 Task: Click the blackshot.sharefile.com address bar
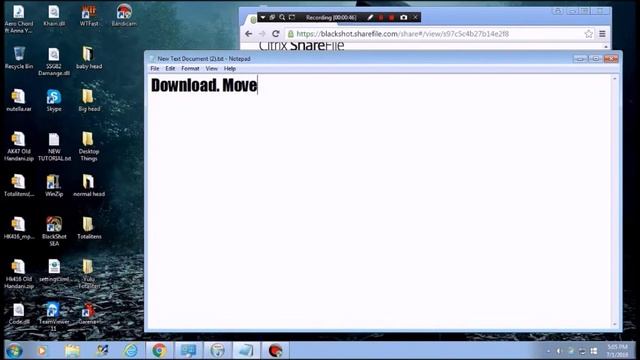point(440,34)
